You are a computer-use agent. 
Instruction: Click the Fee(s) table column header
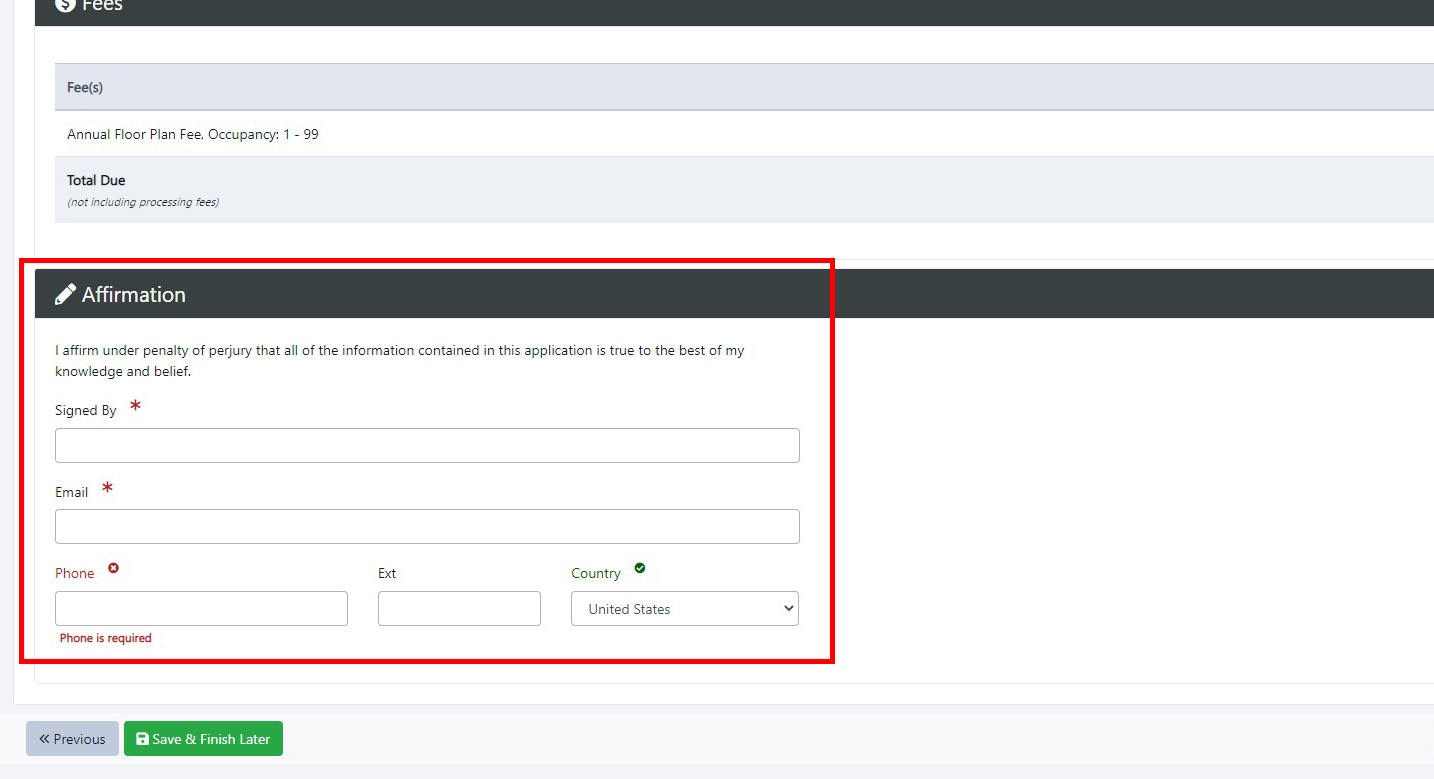(85, 88)
